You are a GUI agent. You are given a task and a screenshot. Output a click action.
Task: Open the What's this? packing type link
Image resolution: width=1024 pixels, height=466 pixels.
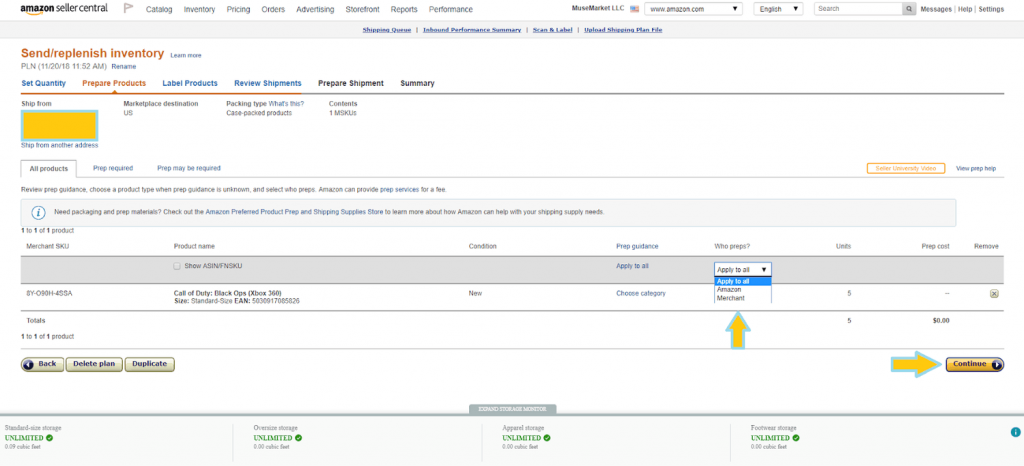pyautogui.click(x=286, y=104)
